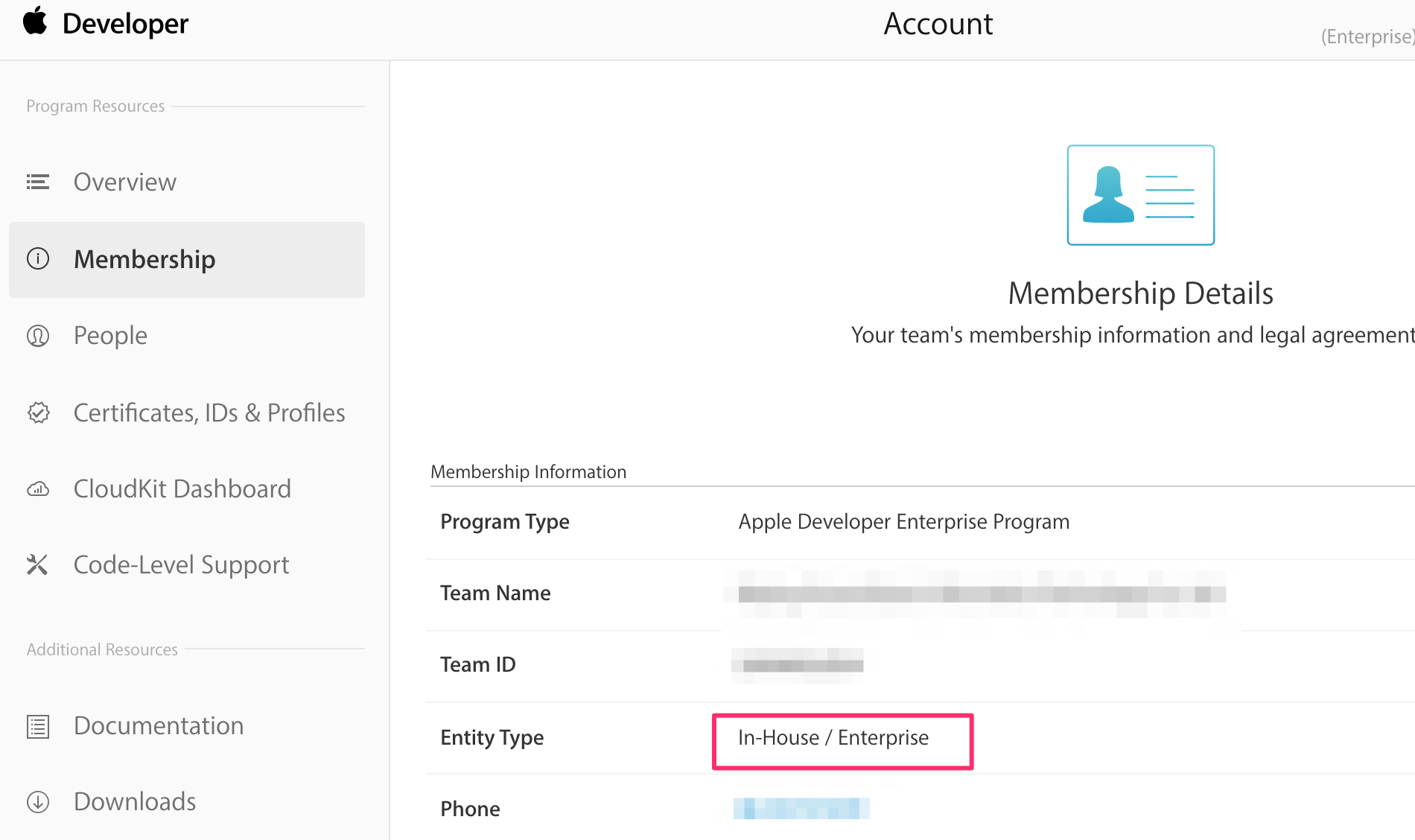
Task: Open the Downloads link
Action: tap(135, 801)
